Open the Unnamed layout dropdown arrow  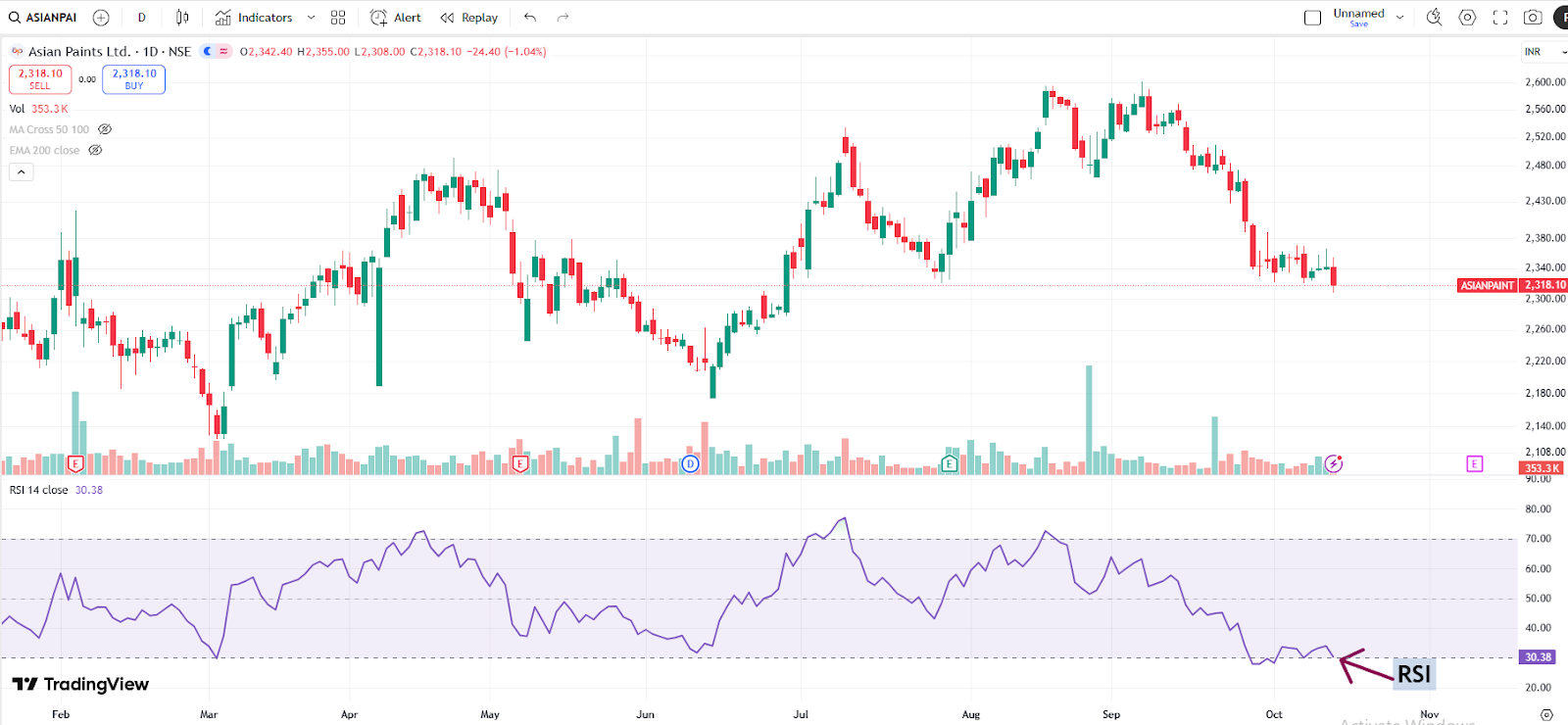pos(1400,18)
